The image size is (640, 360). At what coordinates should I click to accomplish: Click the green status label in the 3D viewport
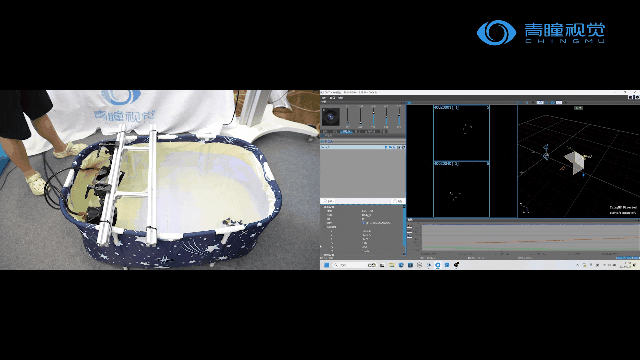pyautogui.click(x=578, y=108)
